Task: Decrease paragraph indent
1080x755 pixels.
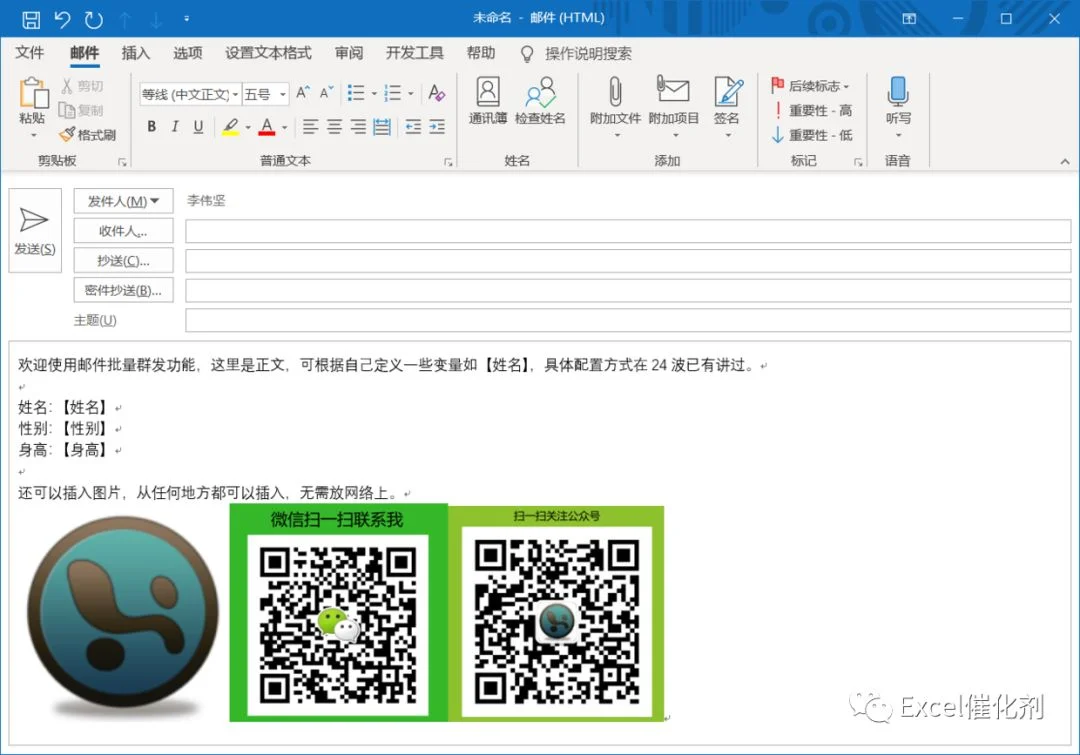Action: [x=413, y=127]
